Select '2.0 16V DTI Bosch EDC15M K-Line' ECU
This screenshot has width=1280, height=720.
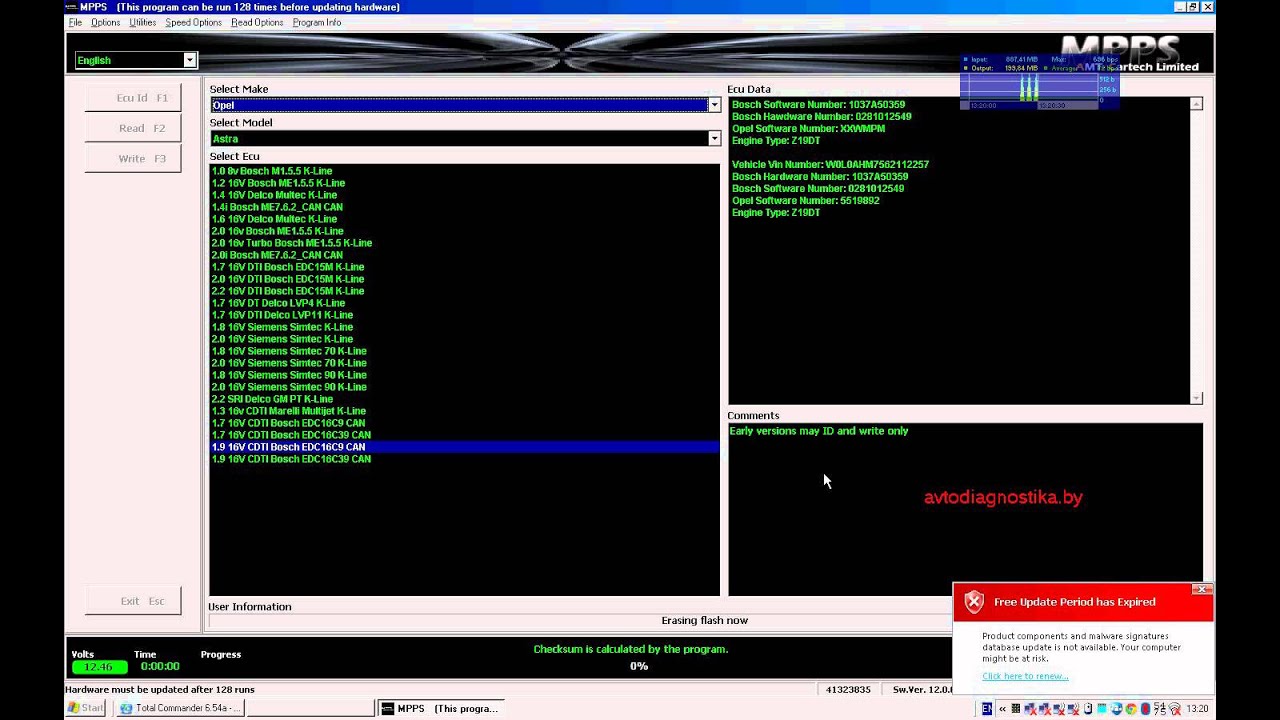(x=288, y=279)
